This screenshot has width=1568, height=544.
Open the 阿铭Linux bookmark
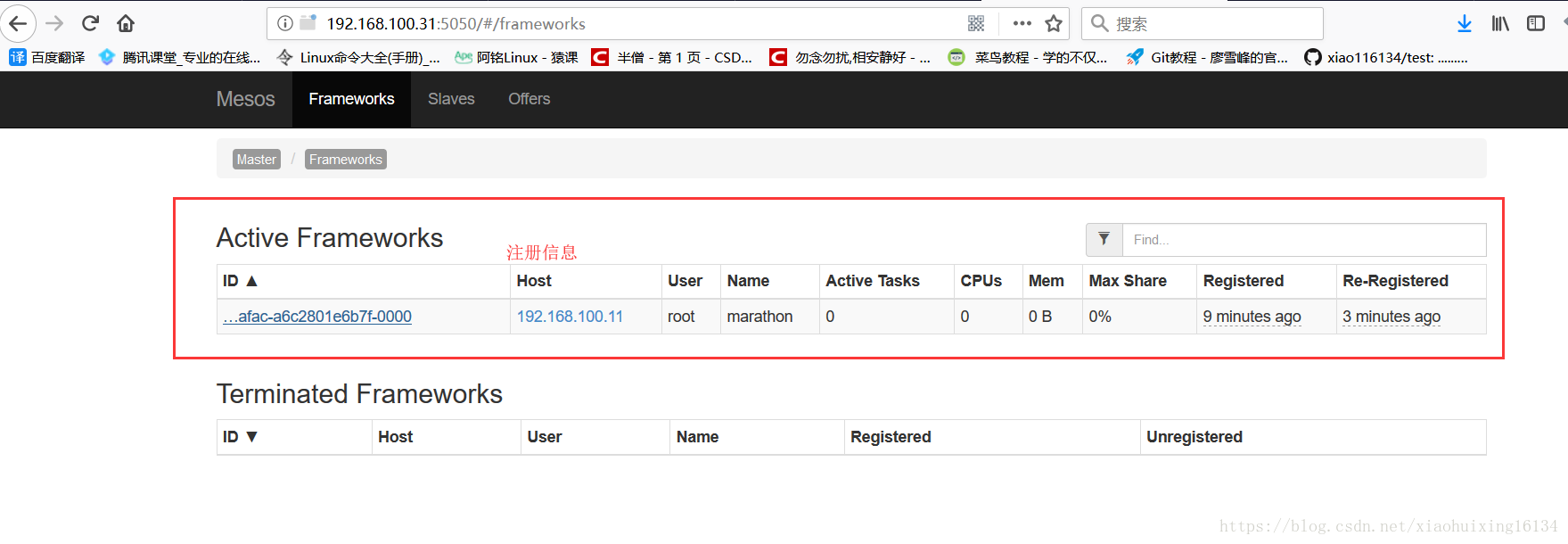(x=516, y=57)
